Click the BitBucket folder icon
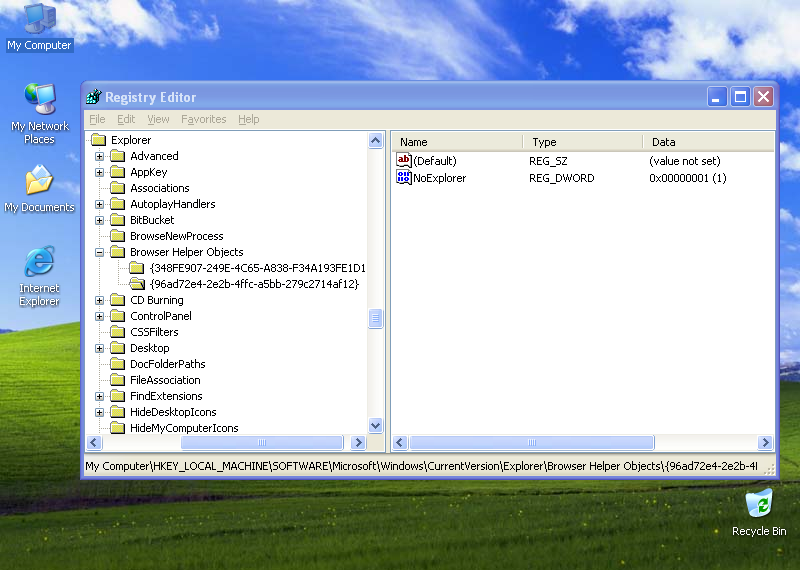 coord(118,220)
